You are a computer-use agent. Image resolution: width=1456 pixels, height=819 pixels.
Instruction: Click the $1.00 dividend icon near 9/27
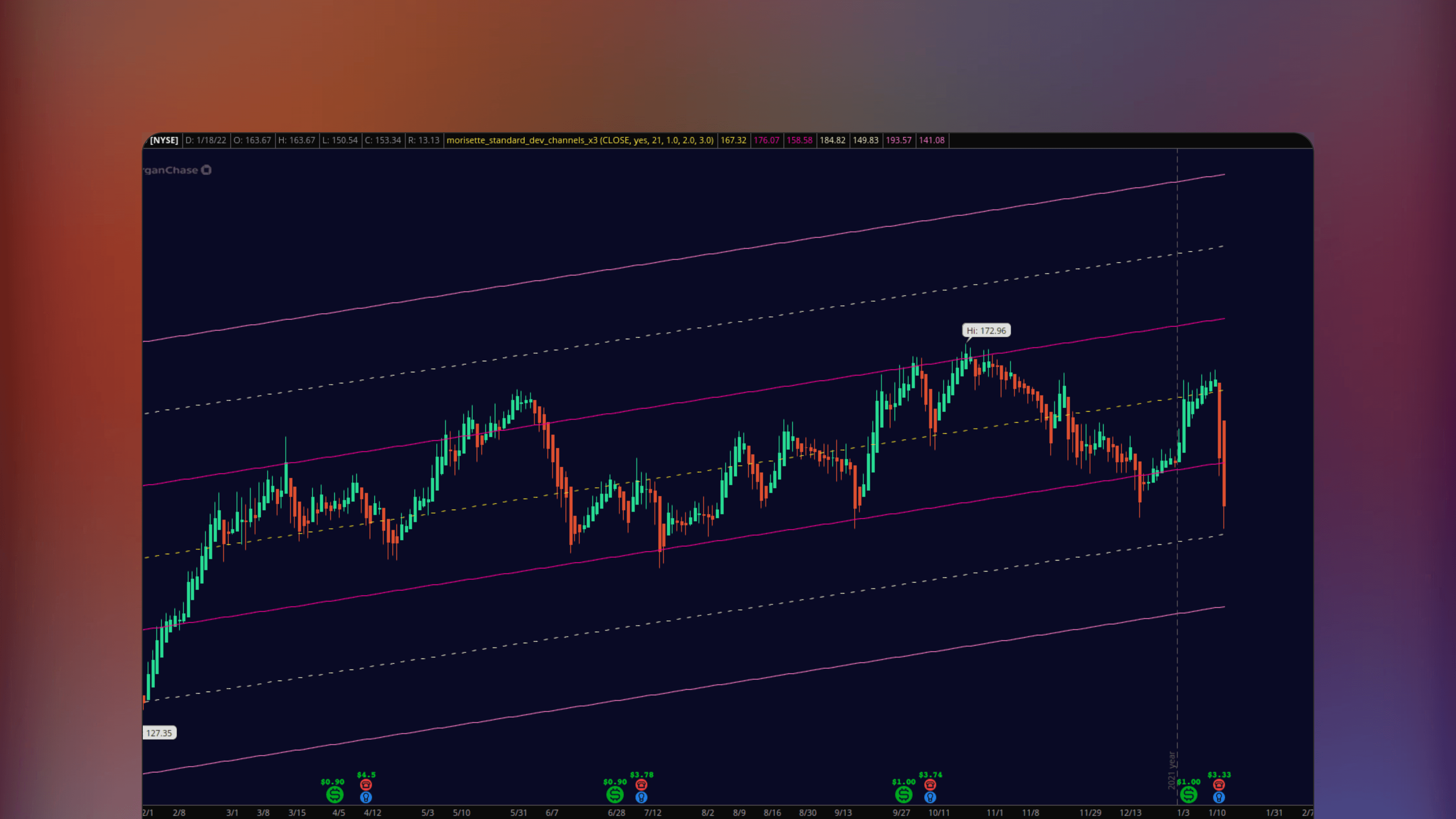[903, 794]
